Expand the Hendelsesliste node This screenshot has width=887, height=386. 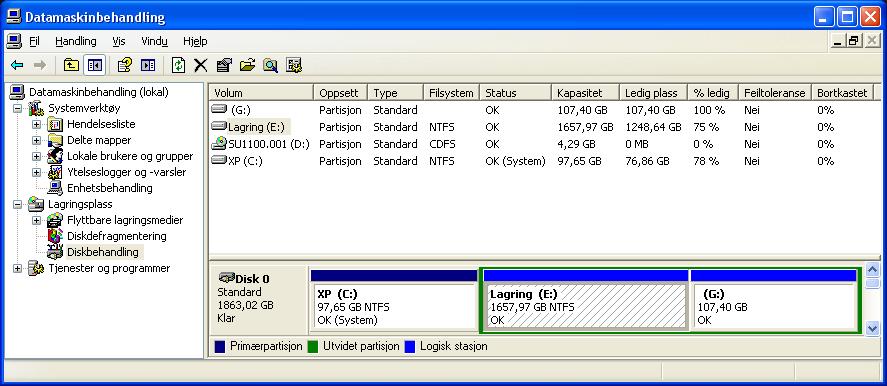37,124
